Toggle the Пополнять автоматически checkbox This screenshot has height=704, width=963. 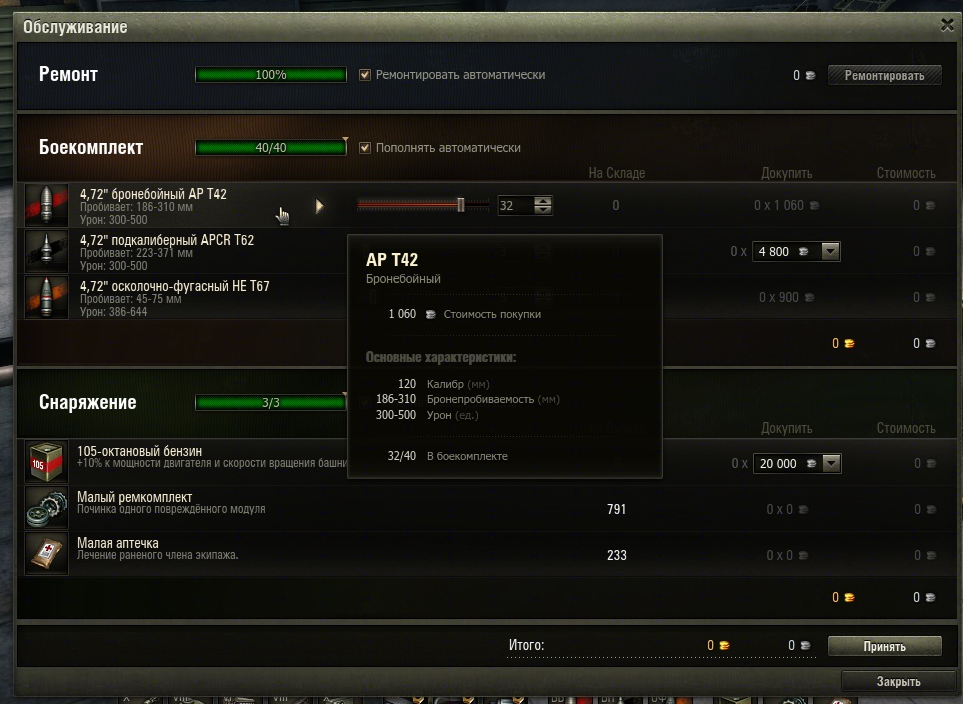365,148
